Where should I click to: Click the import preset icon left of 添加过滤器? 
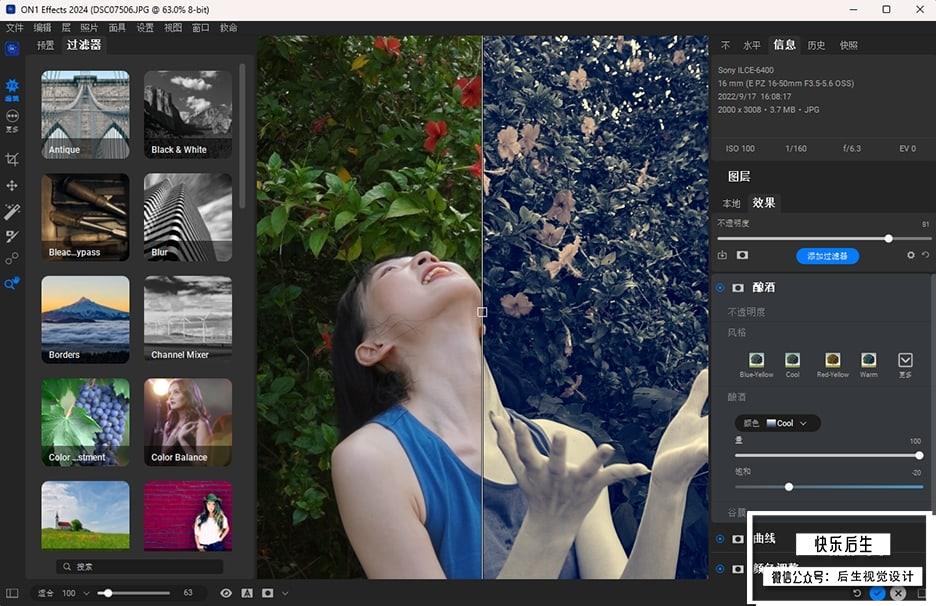722,255
